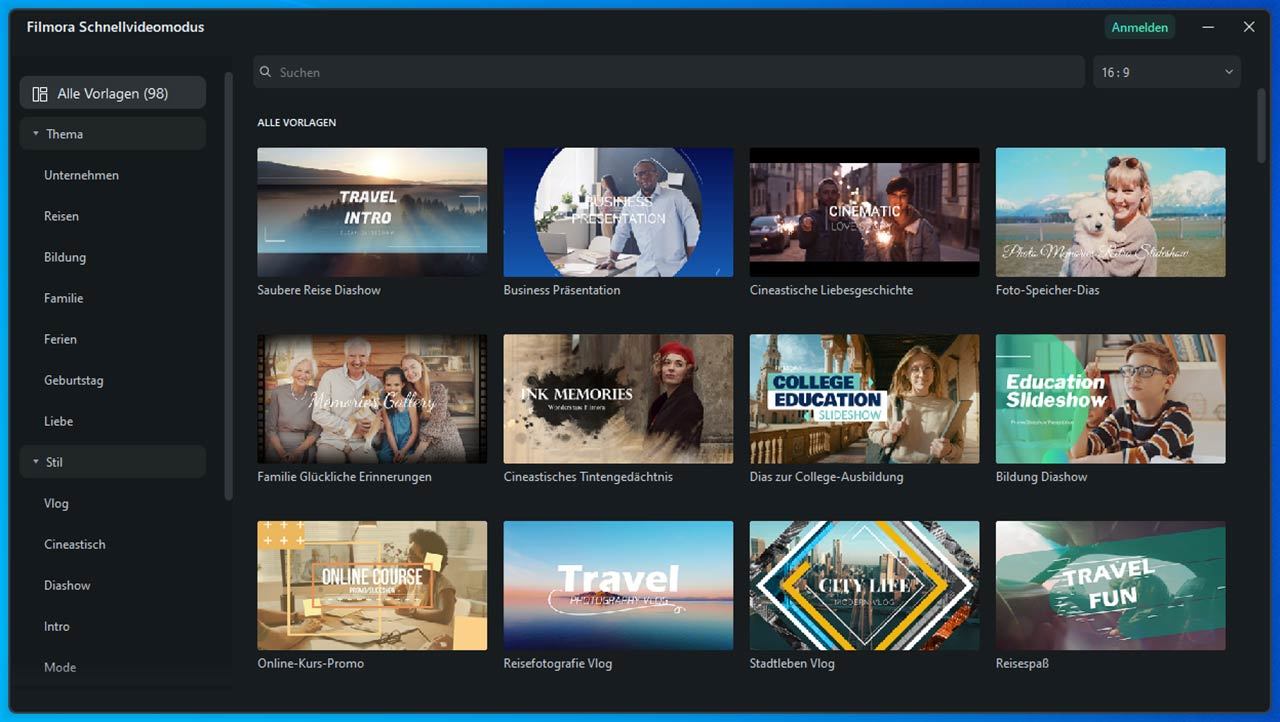Open the 16:9 aspect ratio dropdown

pyautogui.click(x=1167, y=72)
